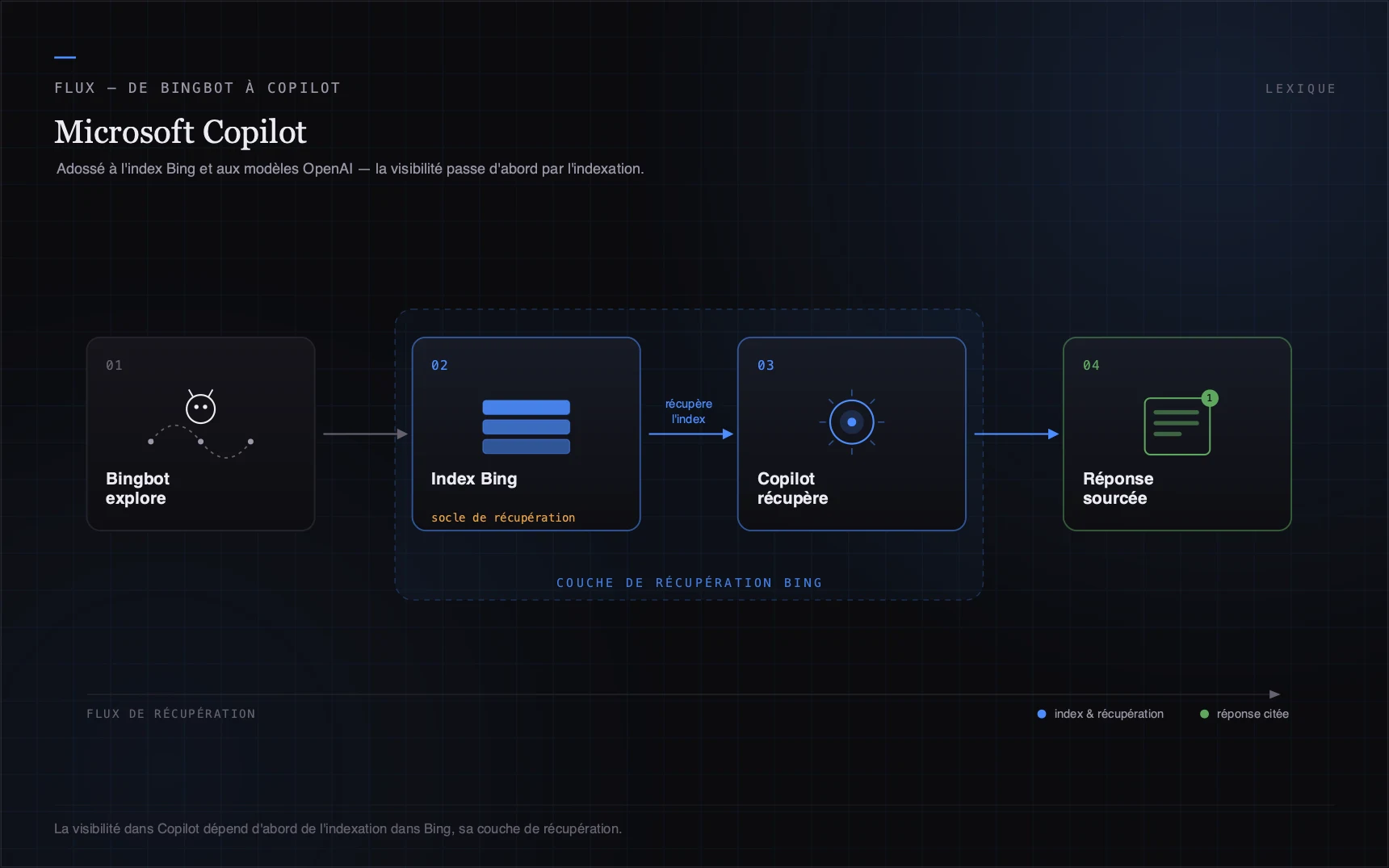Click the COUCHE DE RÉCUPÉRATION BING label

click(689, 583)
